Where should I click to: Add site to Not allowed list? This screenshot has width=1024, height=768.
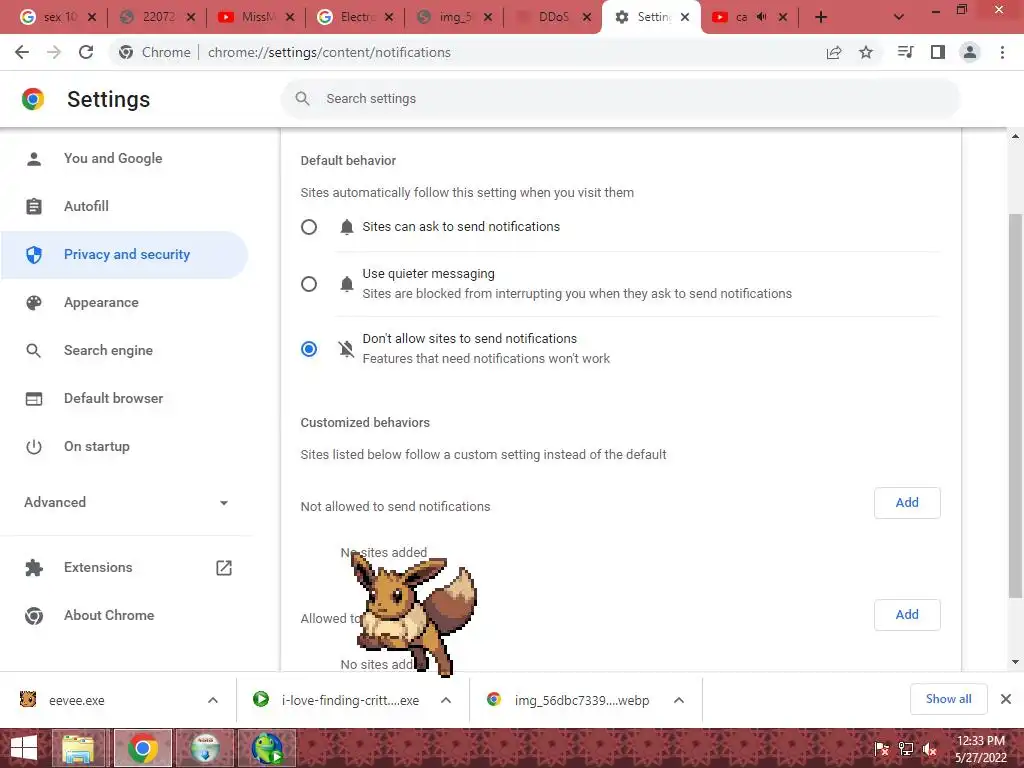tap(907, 503)
